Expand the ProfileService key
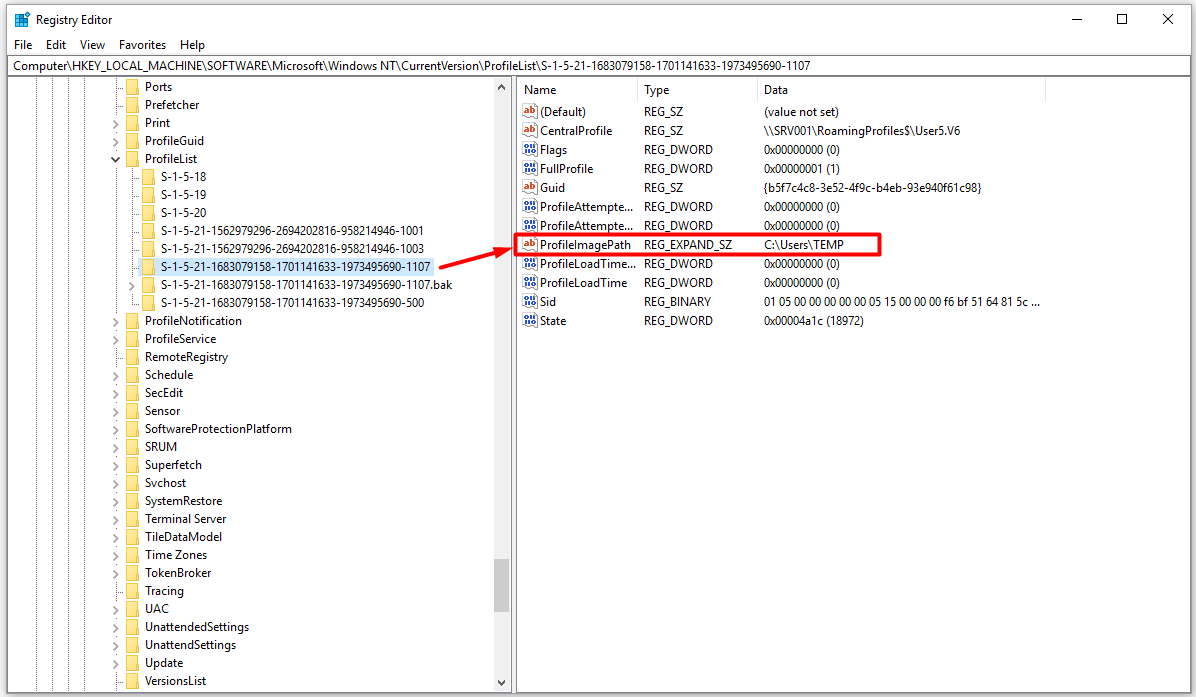This screenshot has width=1196, height=697. point(115,339)
